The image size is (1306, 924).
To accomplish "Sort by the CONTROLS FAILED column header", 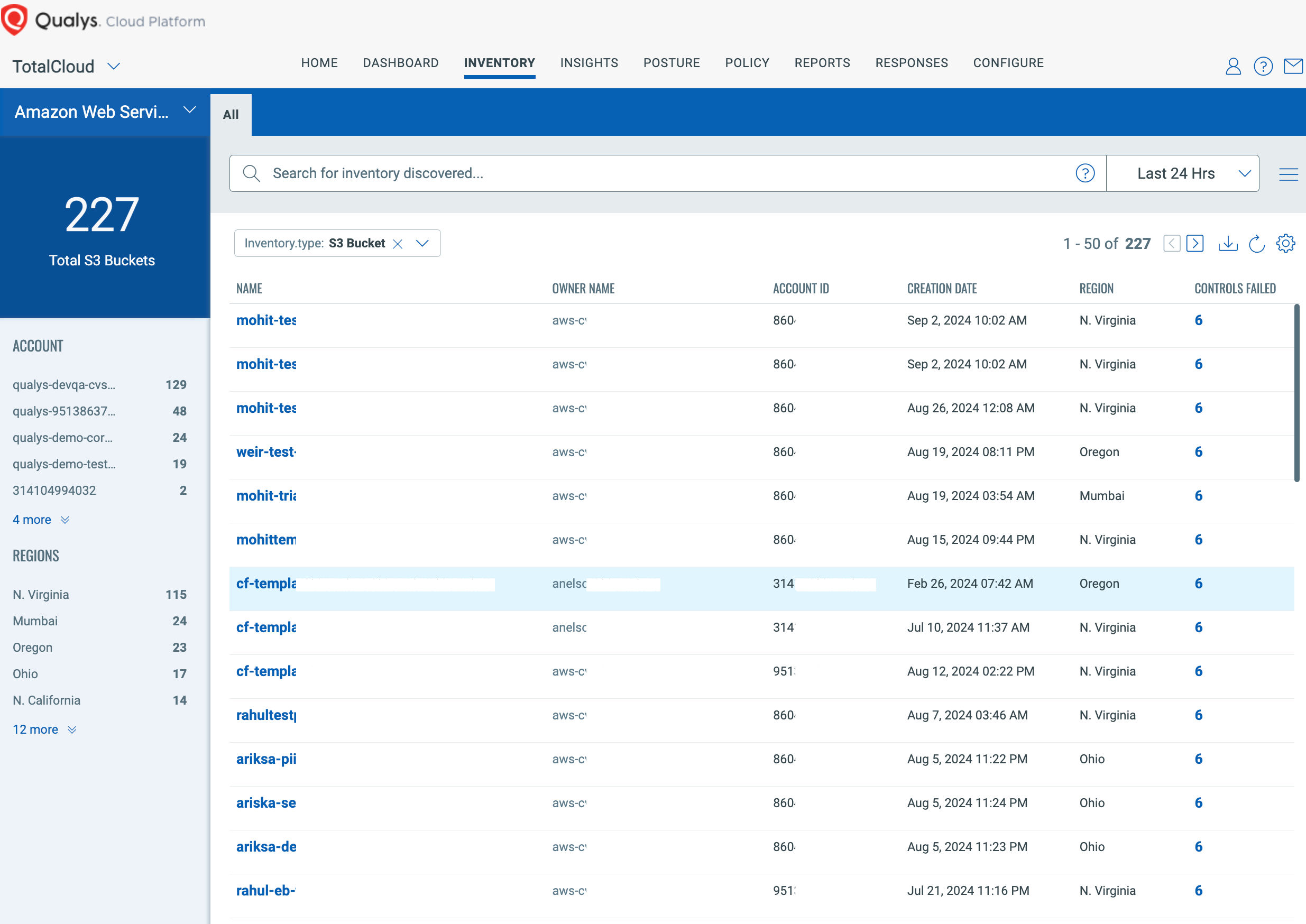I will click(1234, 289).
